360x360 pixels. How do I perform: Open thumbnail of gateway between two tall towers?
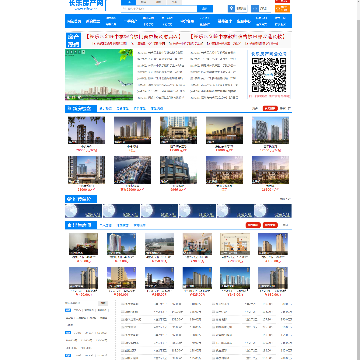[86, 170]
